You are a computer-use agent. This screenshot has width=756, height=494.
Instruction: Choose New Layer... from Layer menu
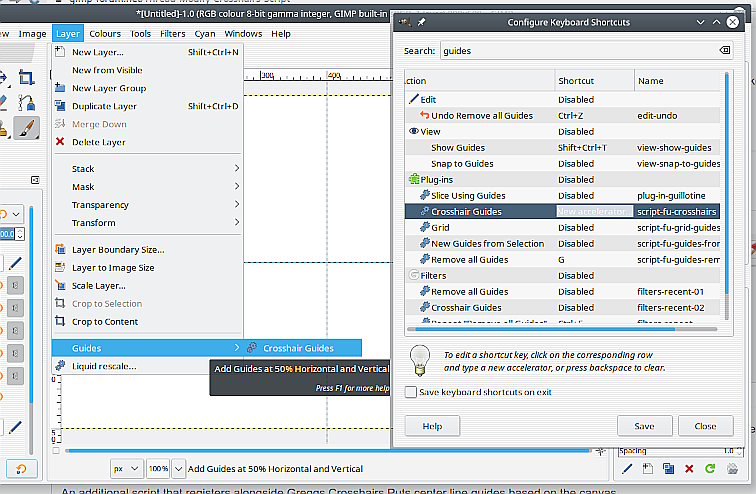(x=147, y=52)
